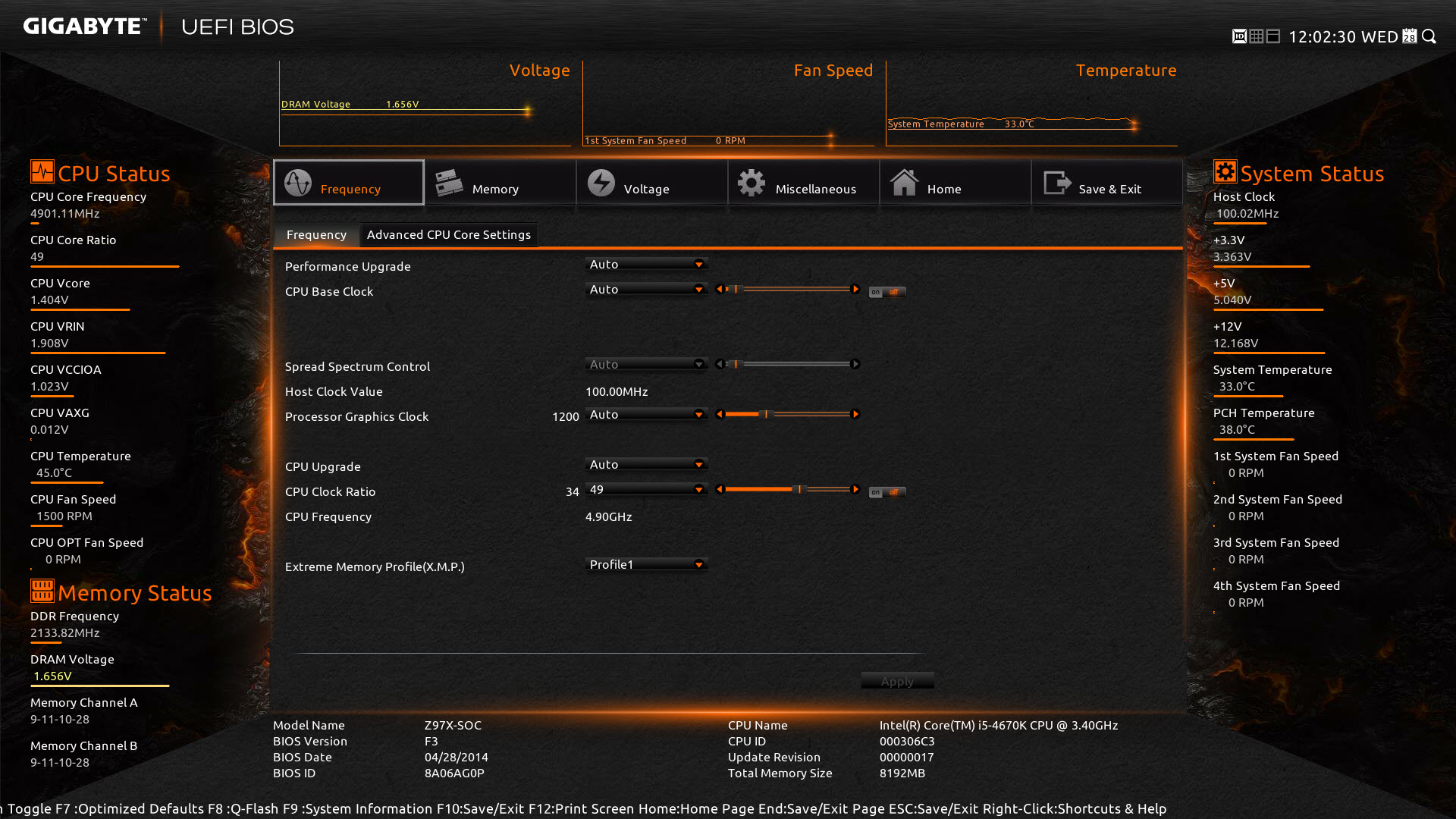Click the Host Clock 100.02MHz value
The width and height of the screenshot is (1456, 819).
(x=1247, y=214)
